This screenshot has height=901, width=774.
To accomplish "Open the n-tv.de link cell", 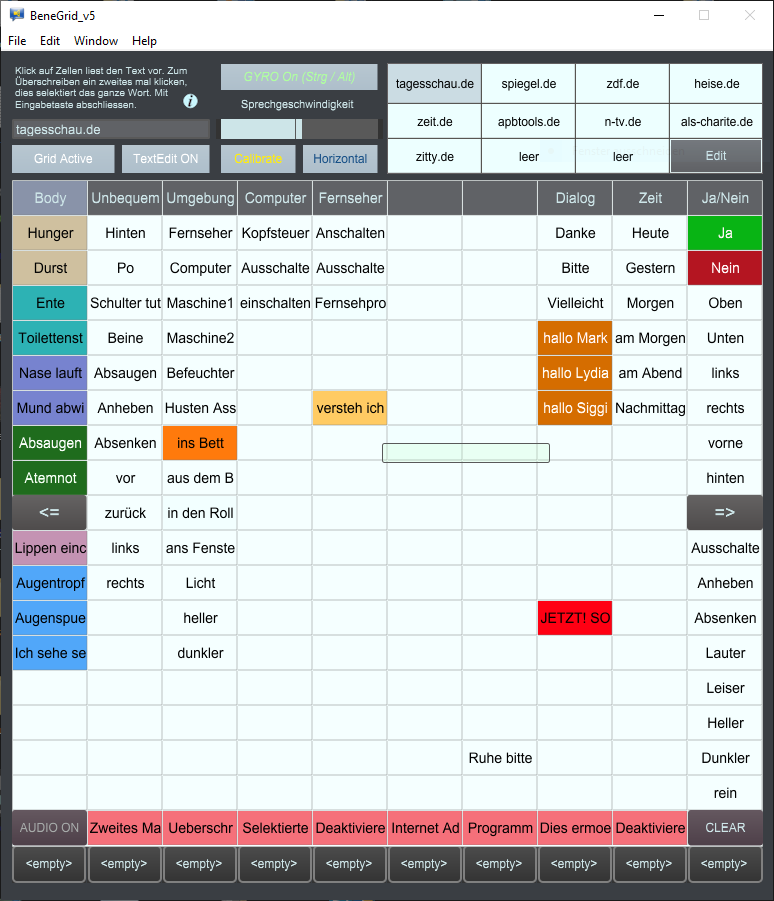I will pos(623,122).
